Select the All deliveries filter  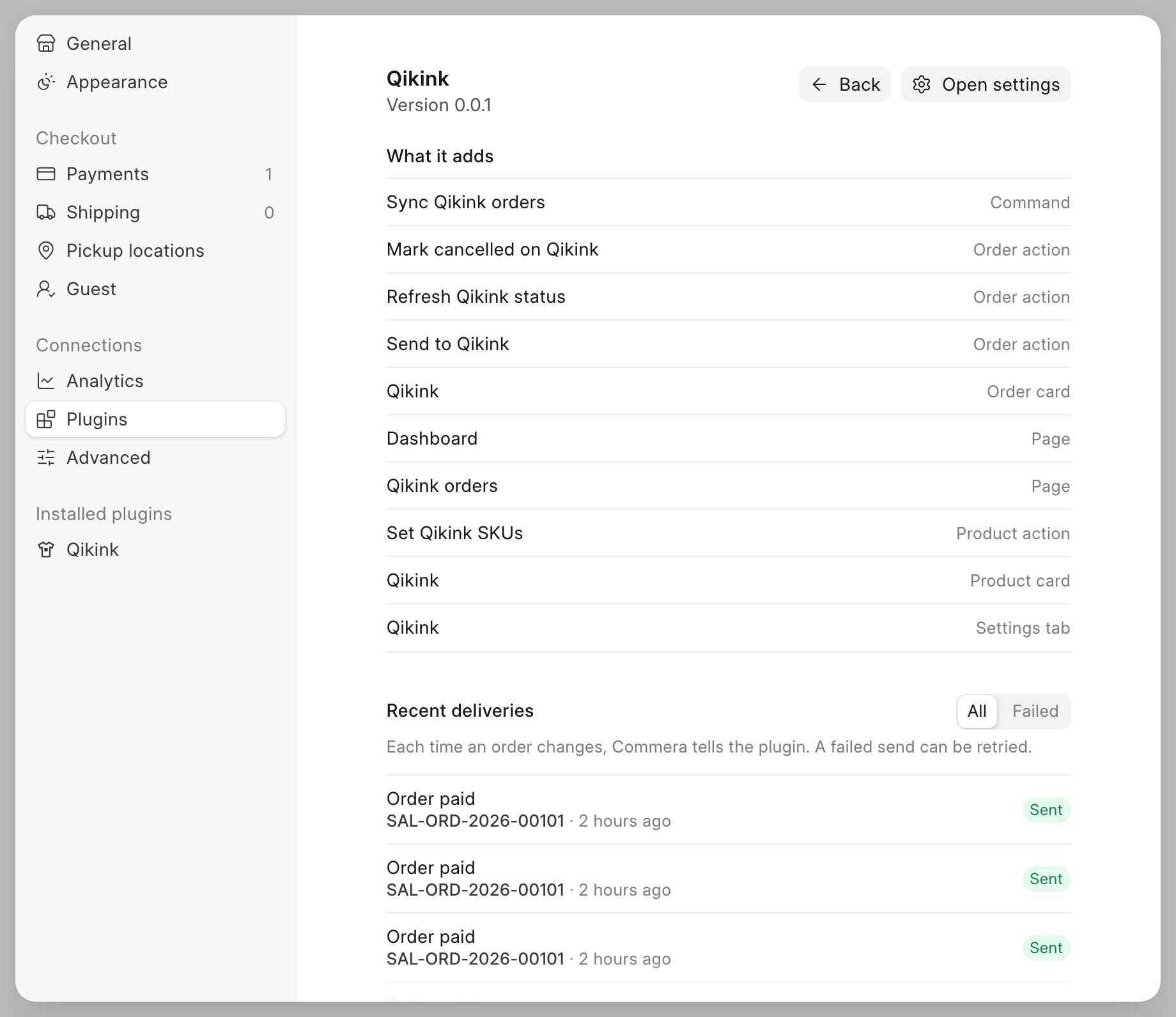977,711
